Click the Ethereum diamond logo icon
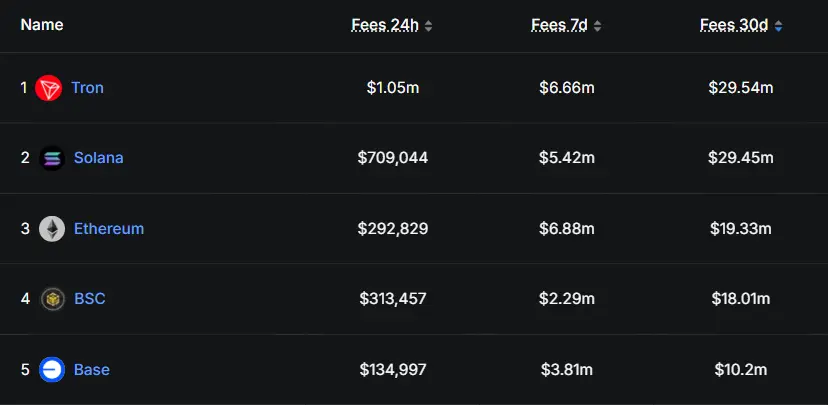Viewport: 828px width, 405px height. coord(52,229)
